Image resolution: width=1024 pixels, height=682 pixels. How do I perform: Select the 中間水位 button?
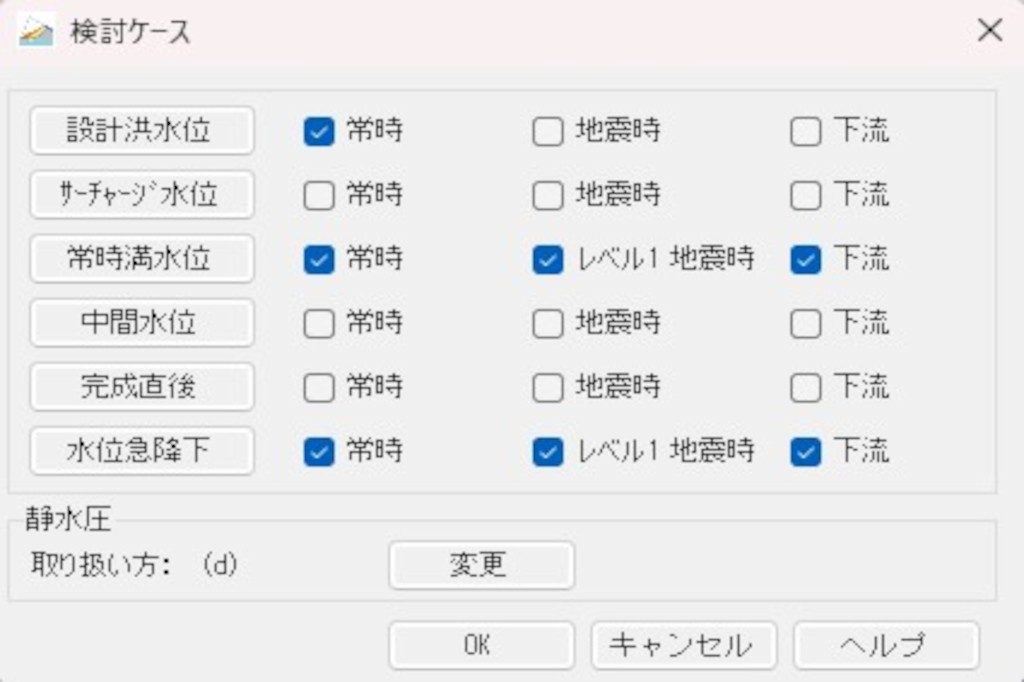(x=142, y=323)
